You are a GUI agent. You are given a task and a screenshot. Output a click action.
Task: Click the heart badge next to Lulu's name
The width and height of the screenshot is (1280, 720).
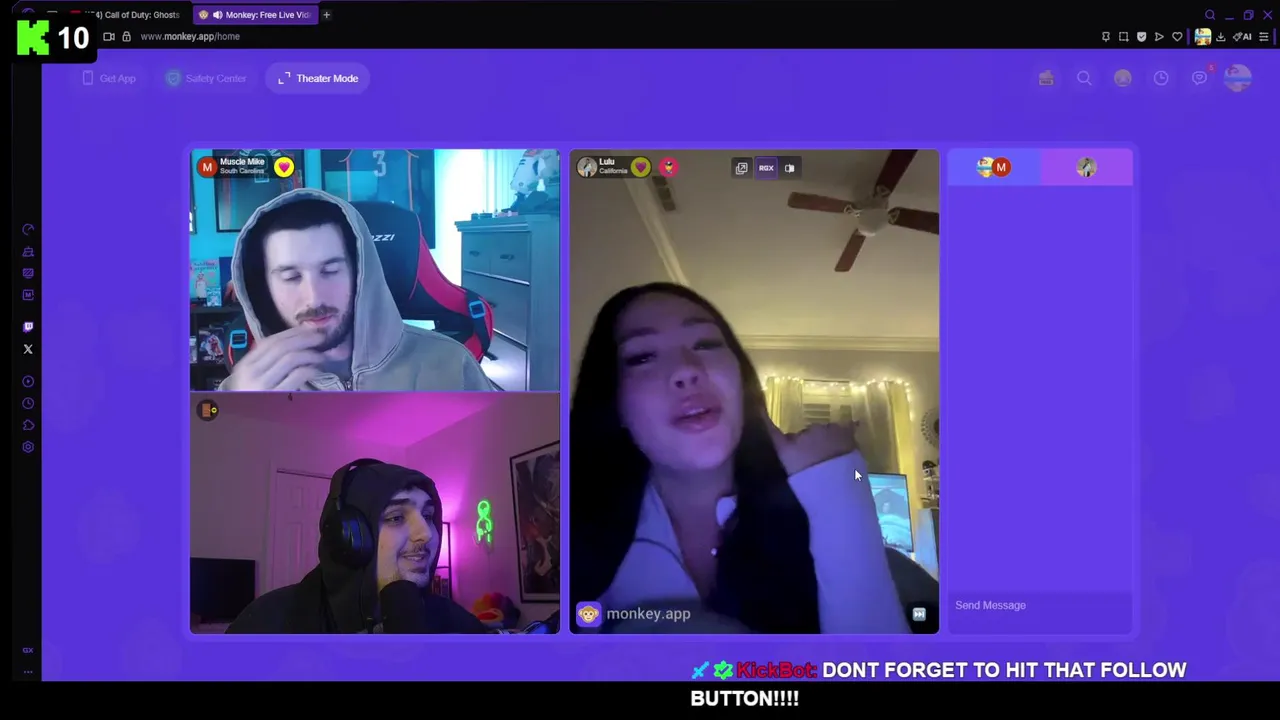pyautogui.click(x=640, y=167)
